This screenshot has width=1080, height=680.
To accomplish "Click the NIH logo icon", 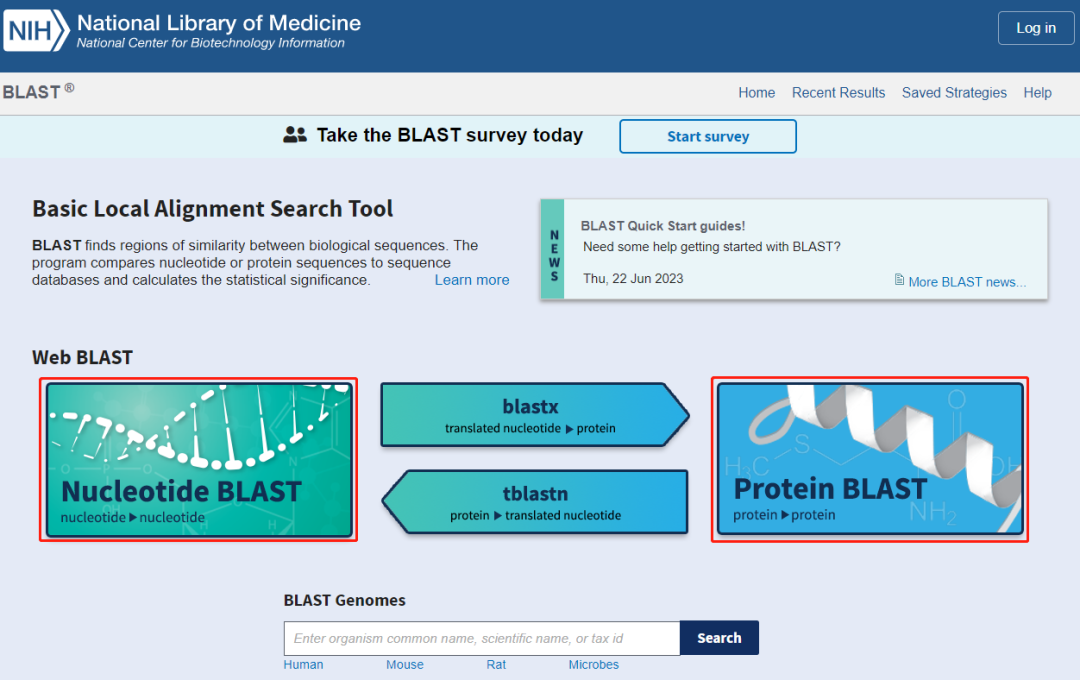I will tap(36, 30).
